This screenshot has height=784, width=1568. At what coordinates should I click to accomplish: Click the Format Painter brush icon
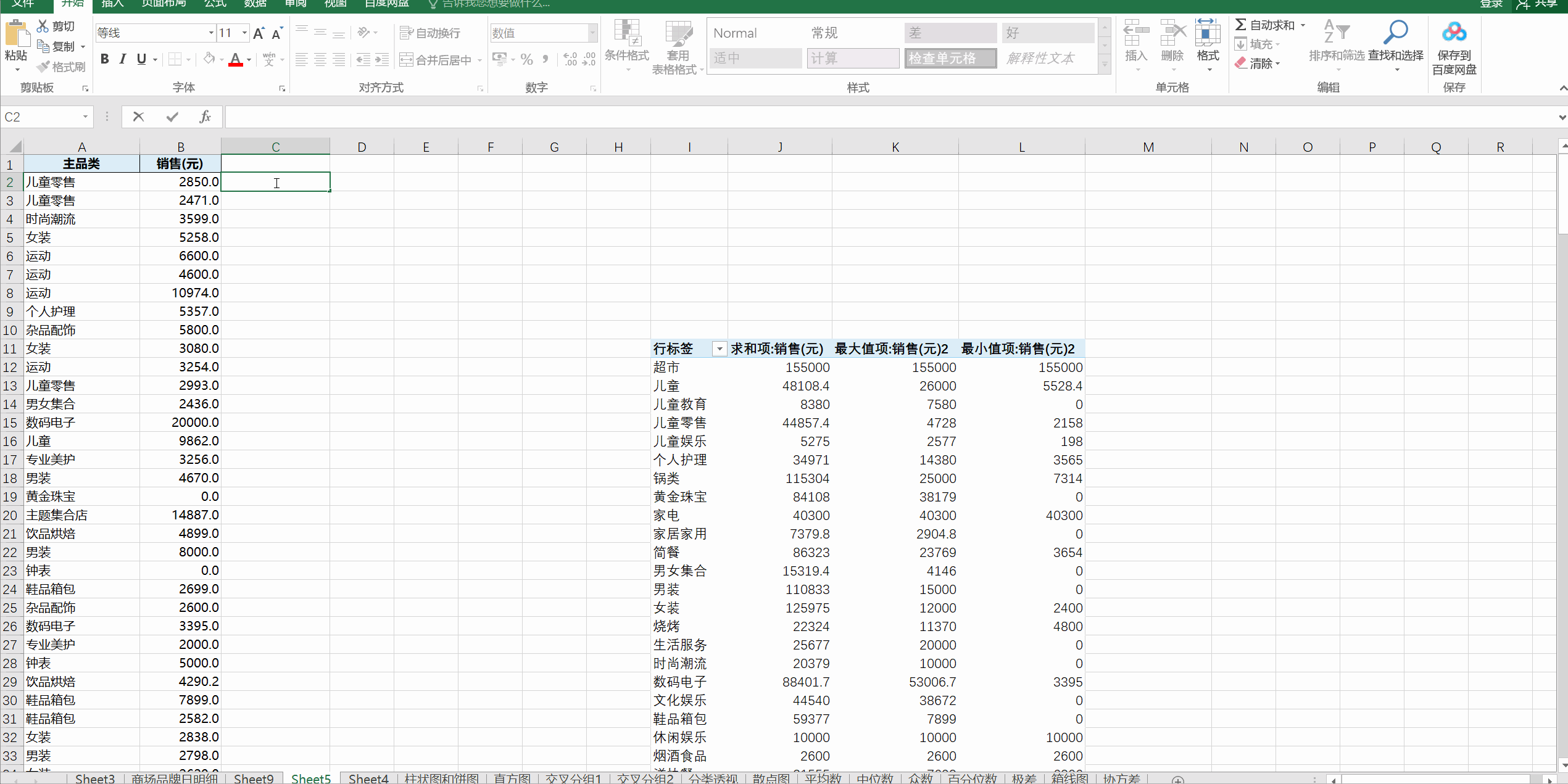tap(43, 67)
